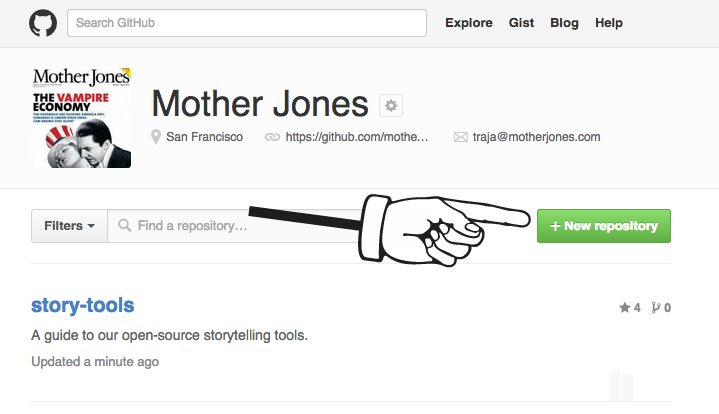Expand the Filters dropdown

tap(69, 226)
